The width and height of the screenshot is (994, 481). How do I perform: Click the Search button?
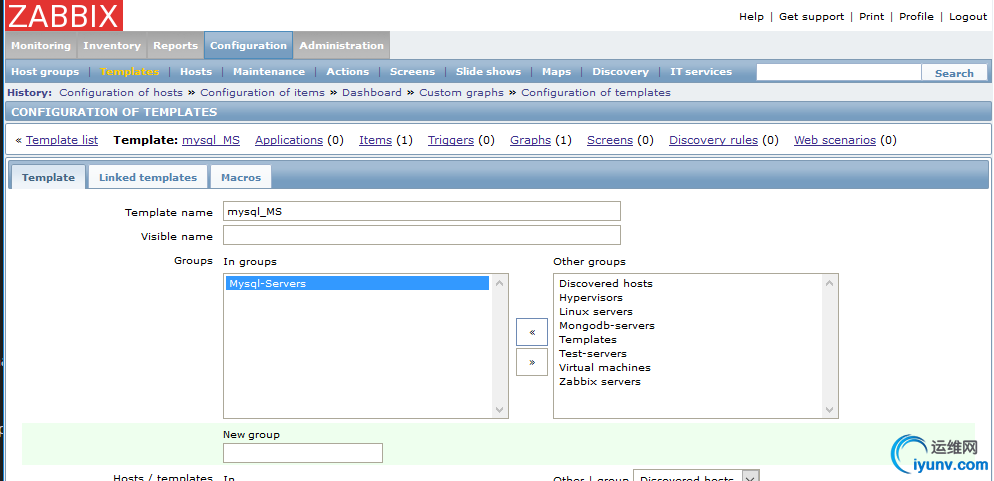click(954, 73)
